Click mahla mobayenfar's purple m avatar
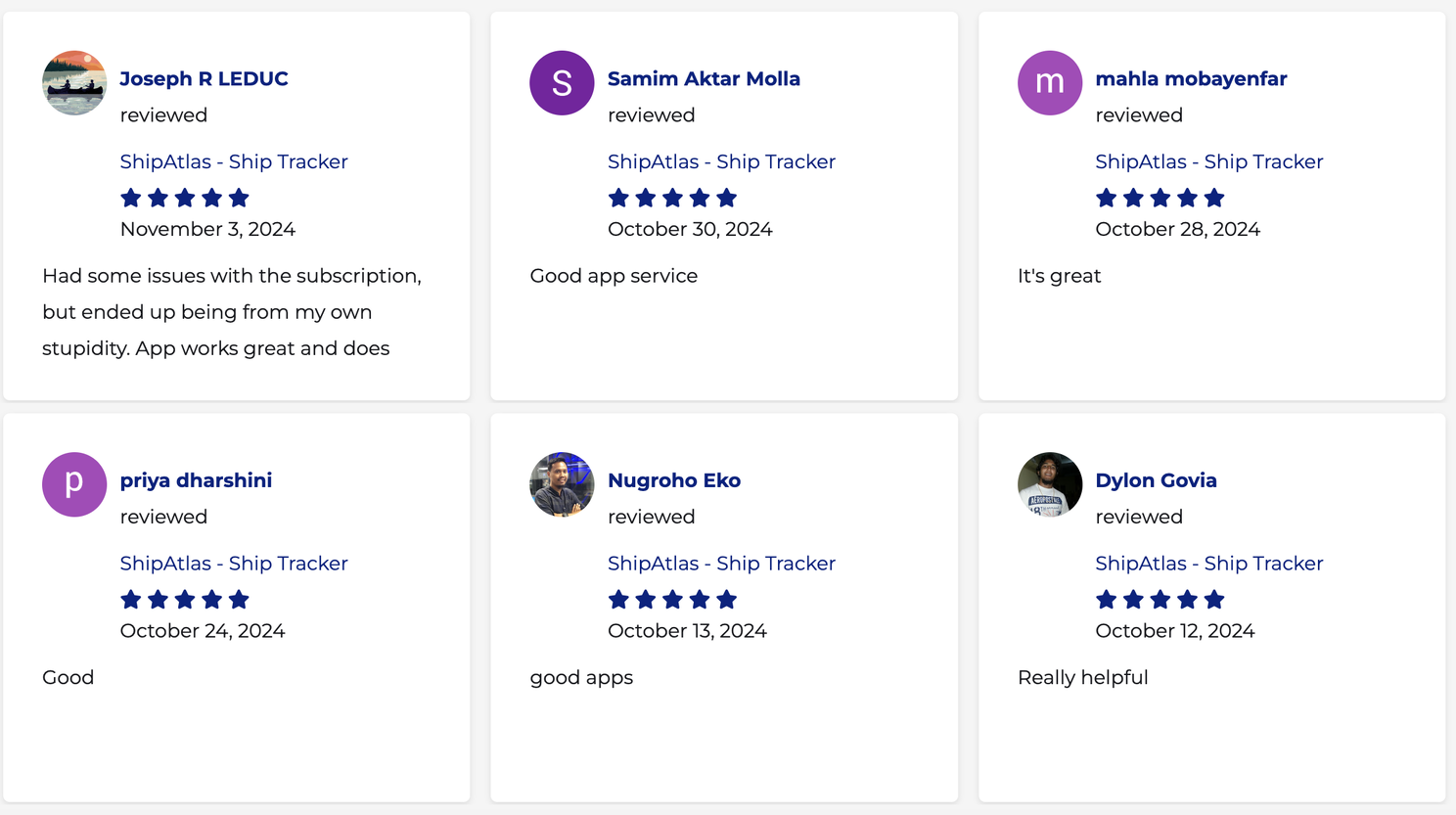 (1050, 83)
